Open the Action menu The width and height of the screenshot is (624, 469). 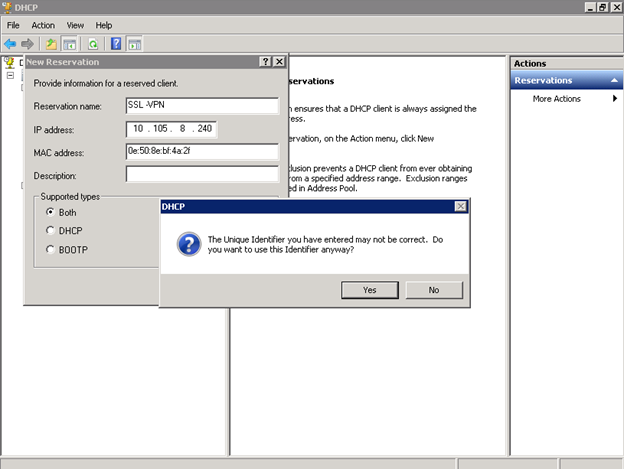[x=43, y=25]
